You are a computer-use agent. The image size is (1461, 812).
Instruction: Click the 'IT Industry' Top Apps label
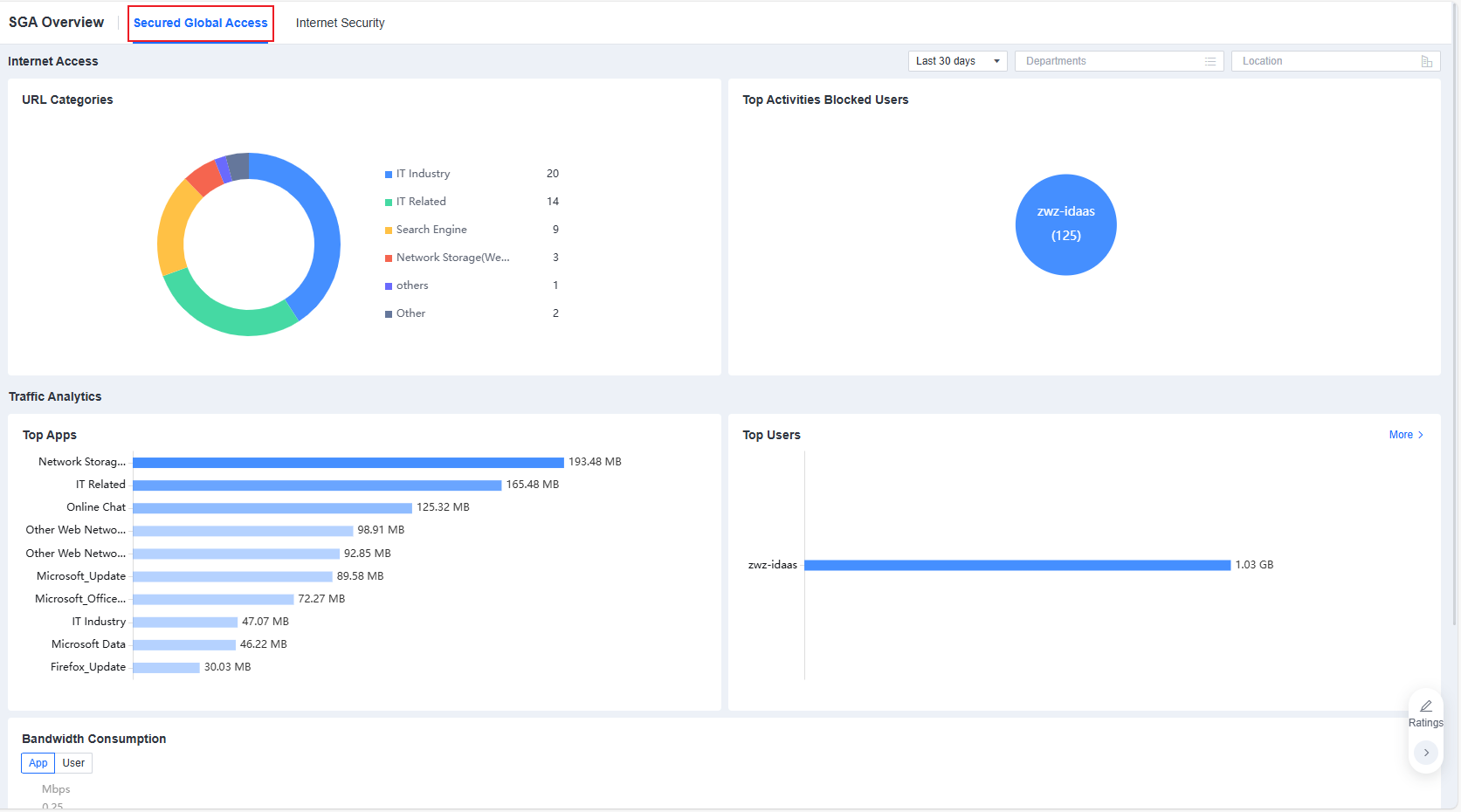pyautogui.click(x=99, y=622)
